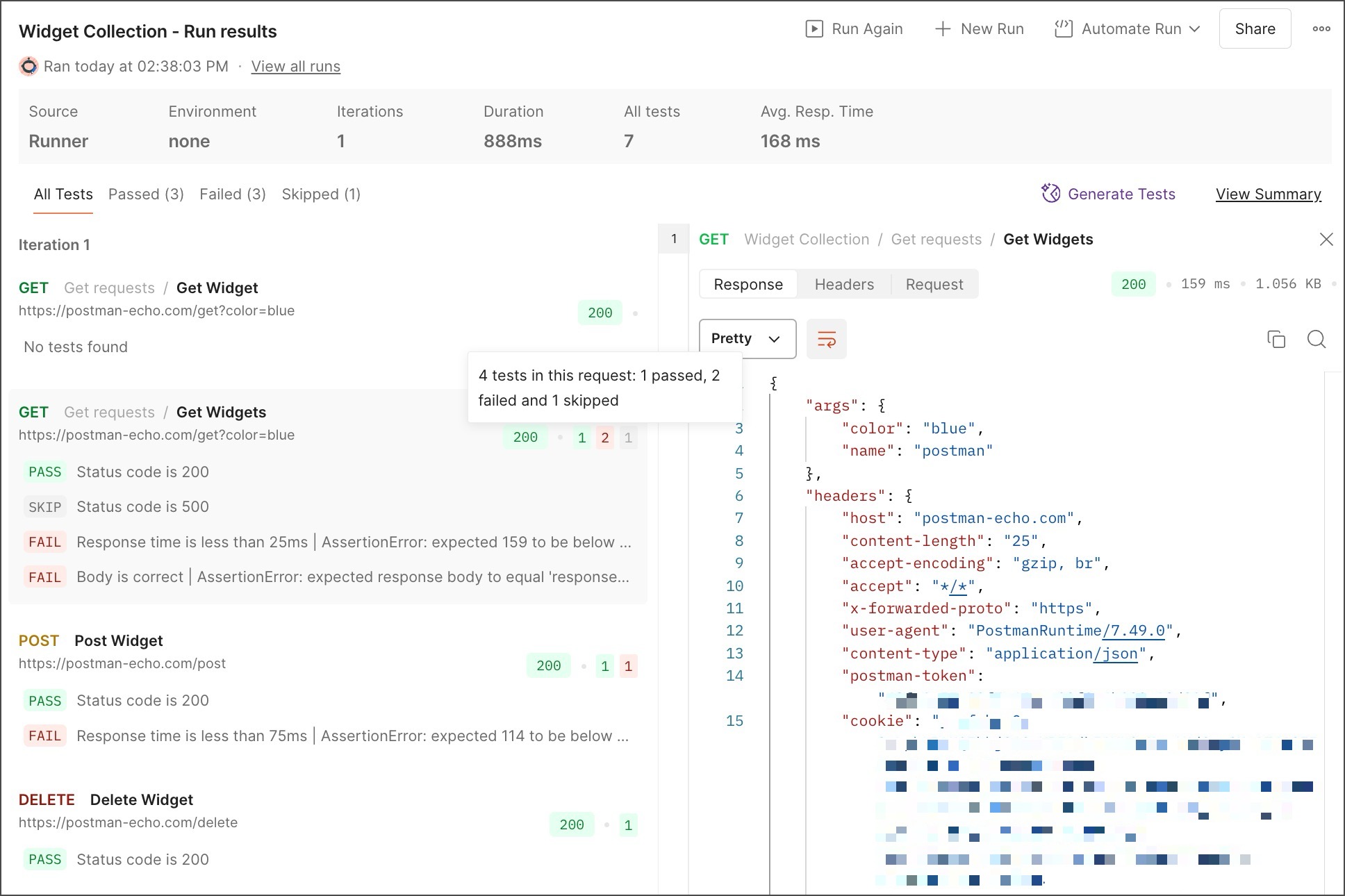The width and height of the screenshot is (1345, 896).
Task: Open the View all runs link
Action: 295,67
